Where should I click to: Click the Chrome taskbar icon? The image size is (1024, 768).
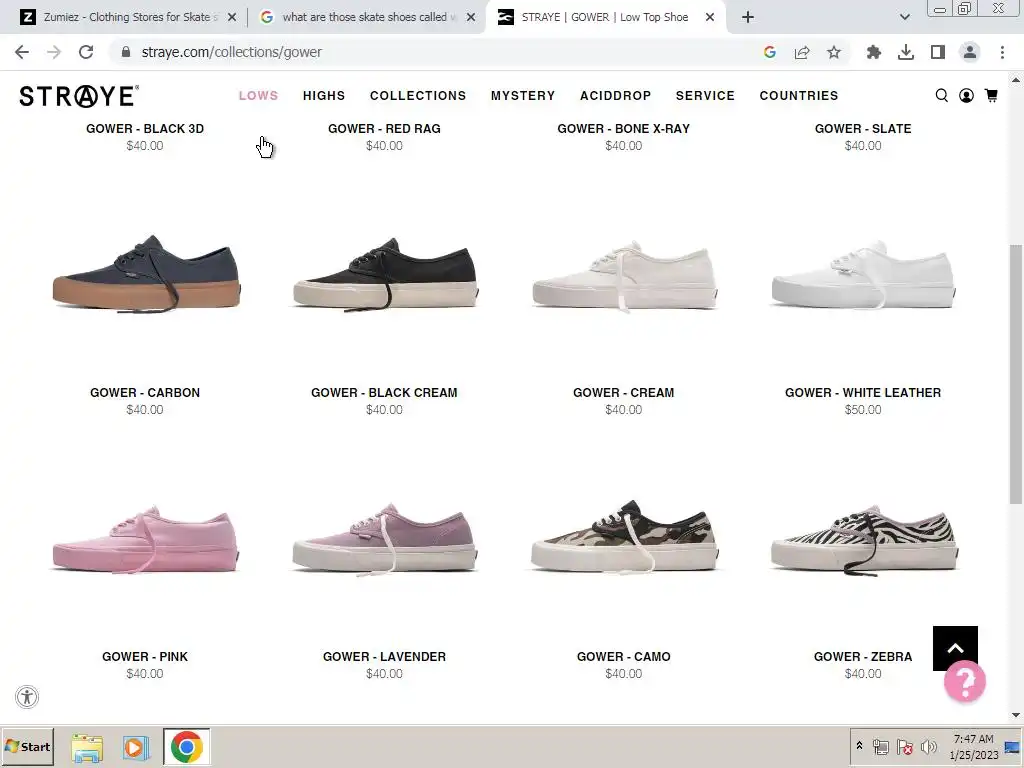[187, 747]
